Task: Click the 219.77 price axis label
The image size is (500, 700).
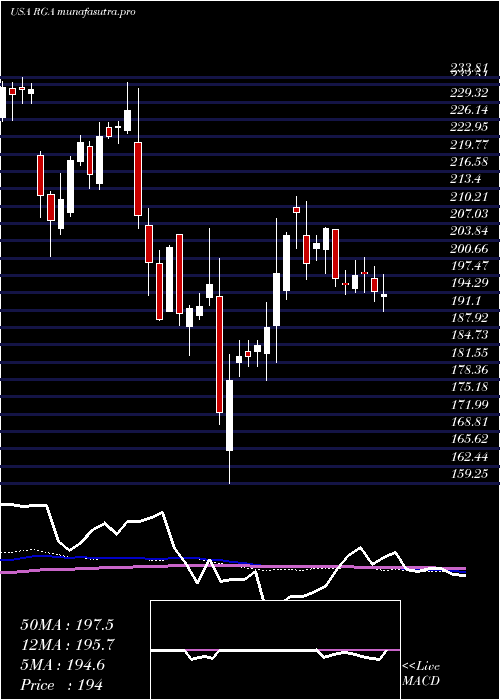Action: click(x=469, y=145)
